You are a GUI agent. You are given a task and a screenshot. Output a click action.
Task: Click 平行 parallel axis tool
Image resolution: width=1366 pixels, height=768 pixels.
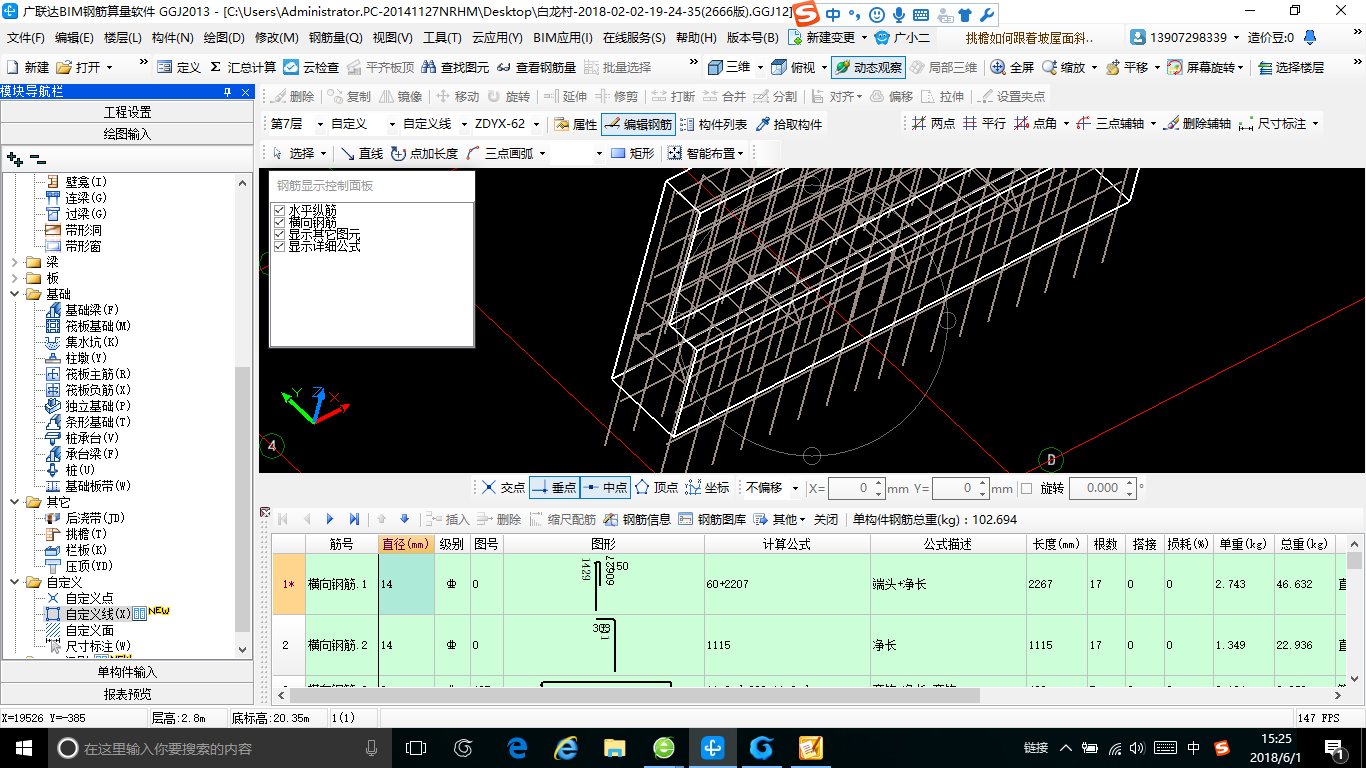[984, 124]
